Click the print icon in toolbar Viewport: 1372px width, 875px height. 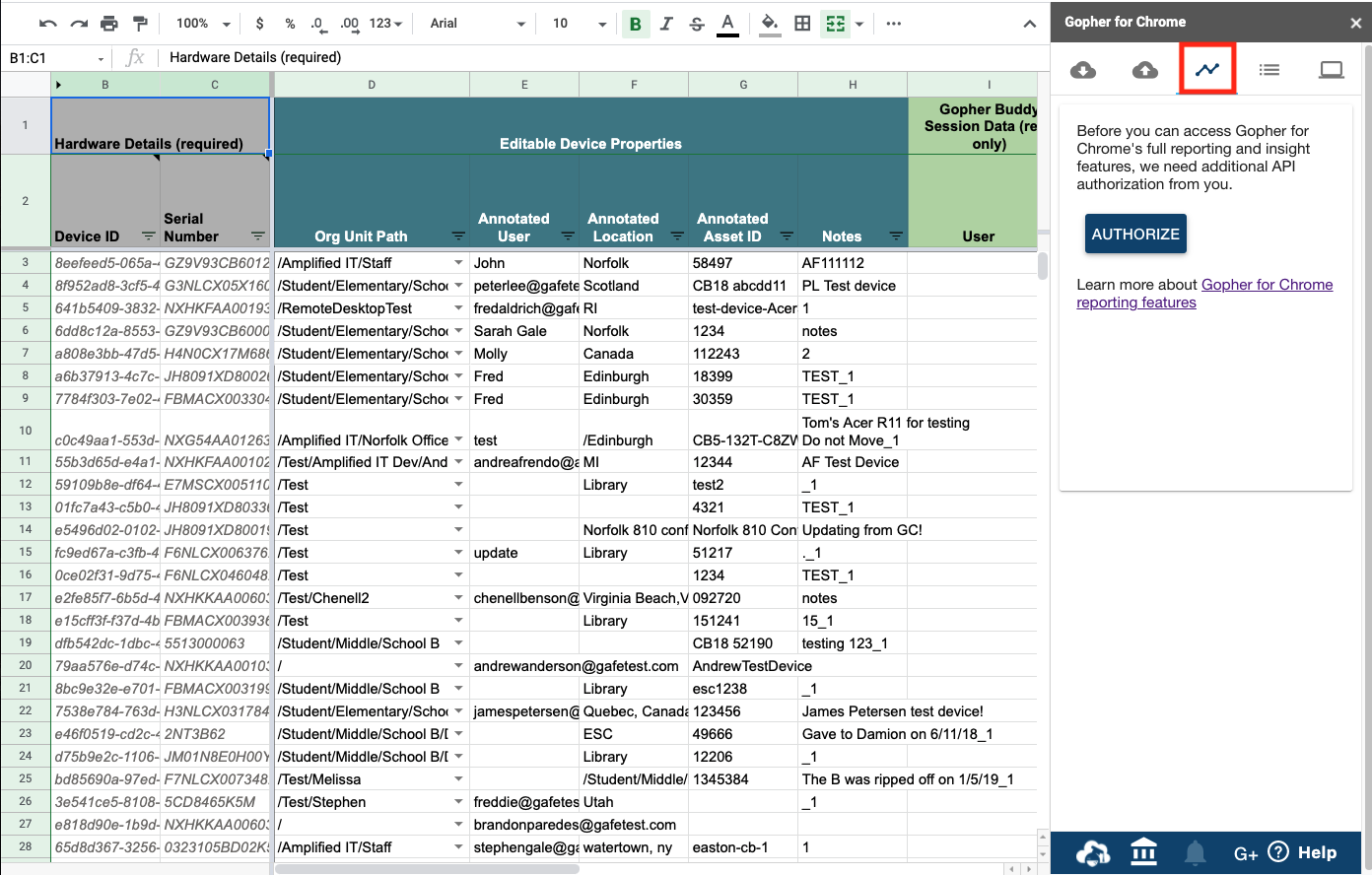coord(109,24)
